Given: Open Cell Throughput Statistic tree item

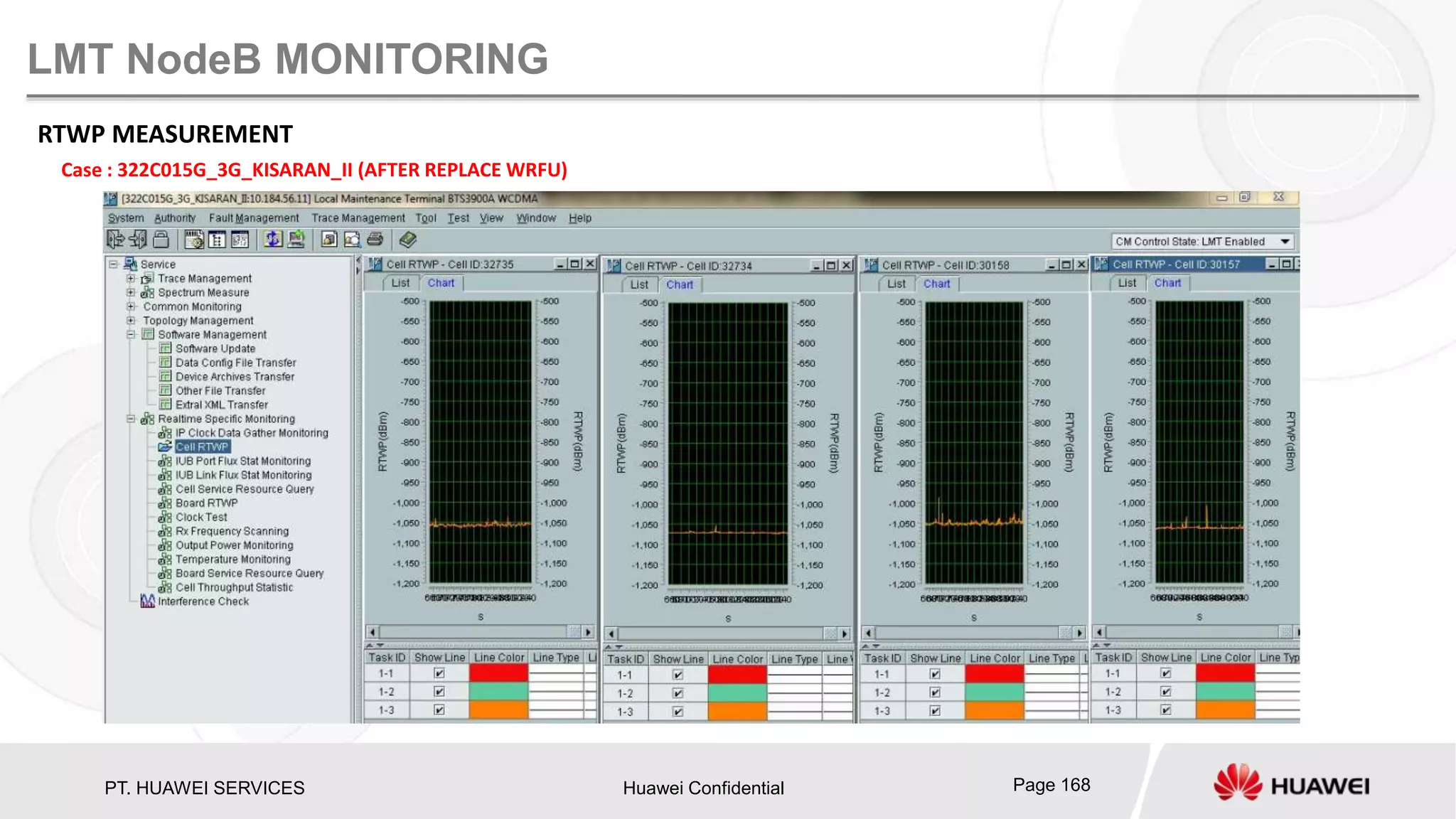Looking at the screenshot, I should coord(234,587).
